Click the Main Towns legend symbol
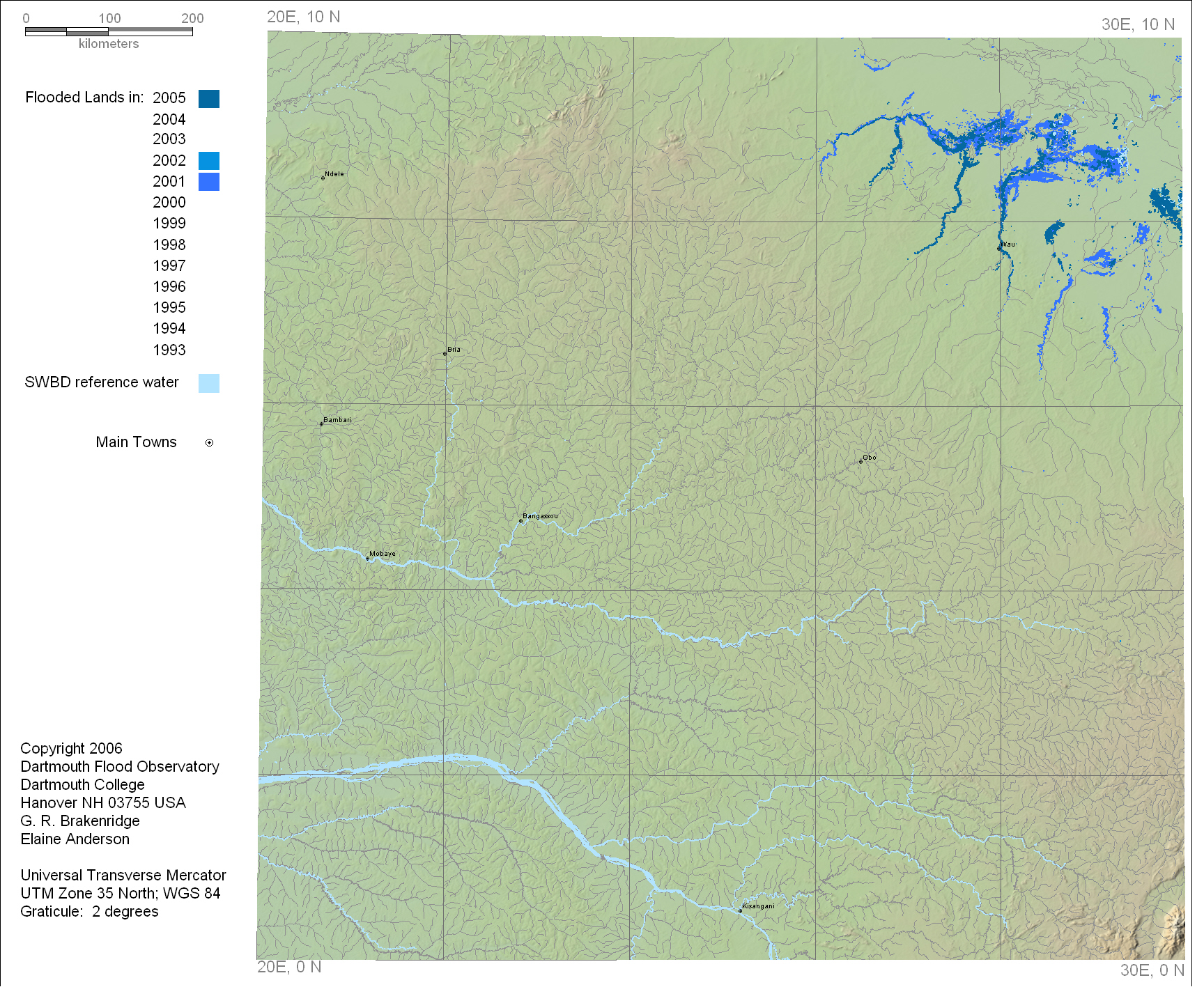This screenshot has height=987, width=1204. pyautogui.click(x=209, y=443)
